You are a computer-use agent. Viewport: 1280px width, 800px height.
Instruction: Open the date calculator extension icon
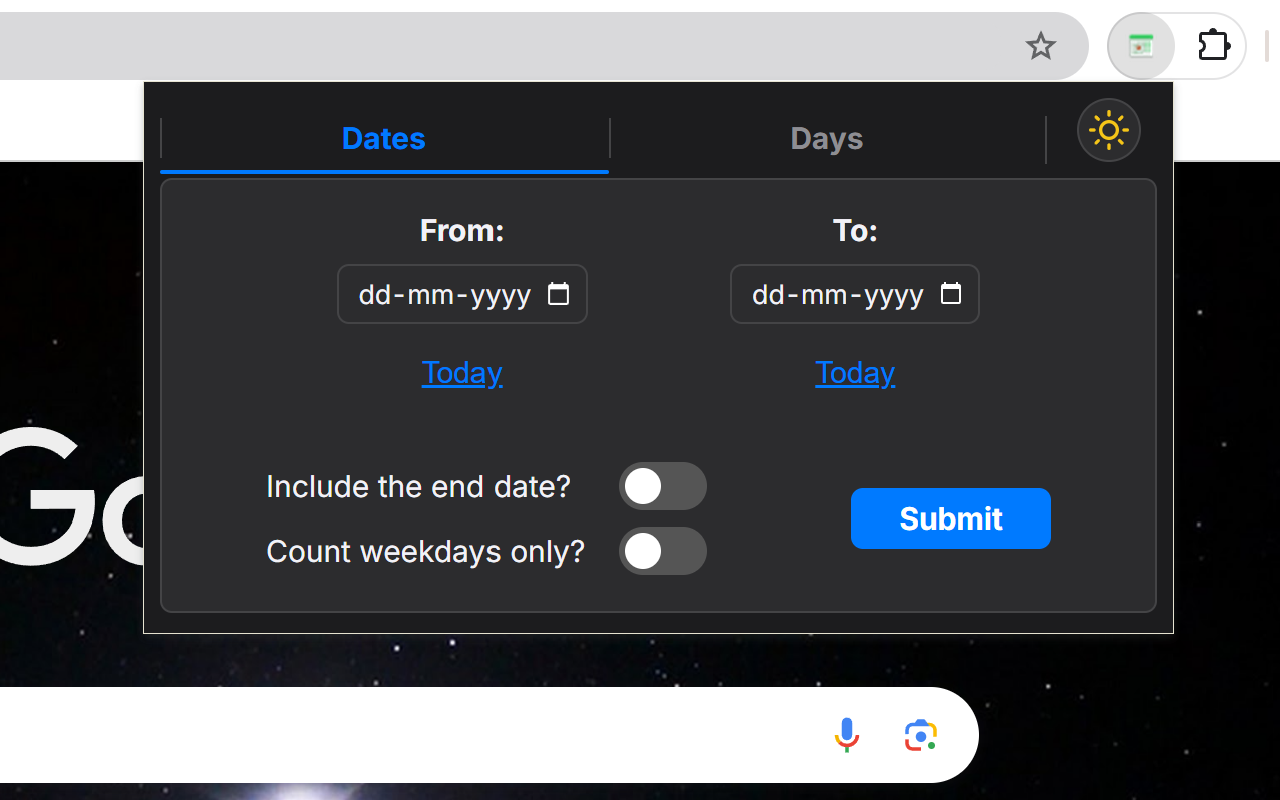coord(1140,45)
